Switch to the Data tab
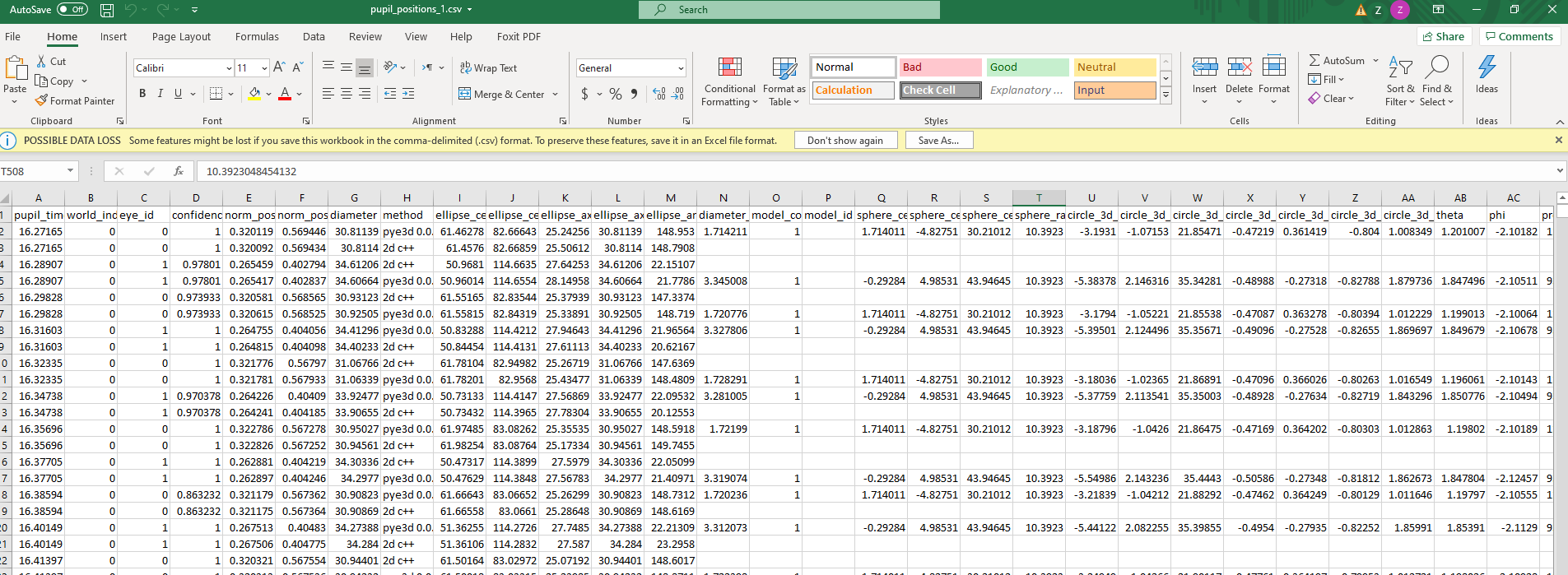This screenshot has height=575, width=1568. (314, 36)
